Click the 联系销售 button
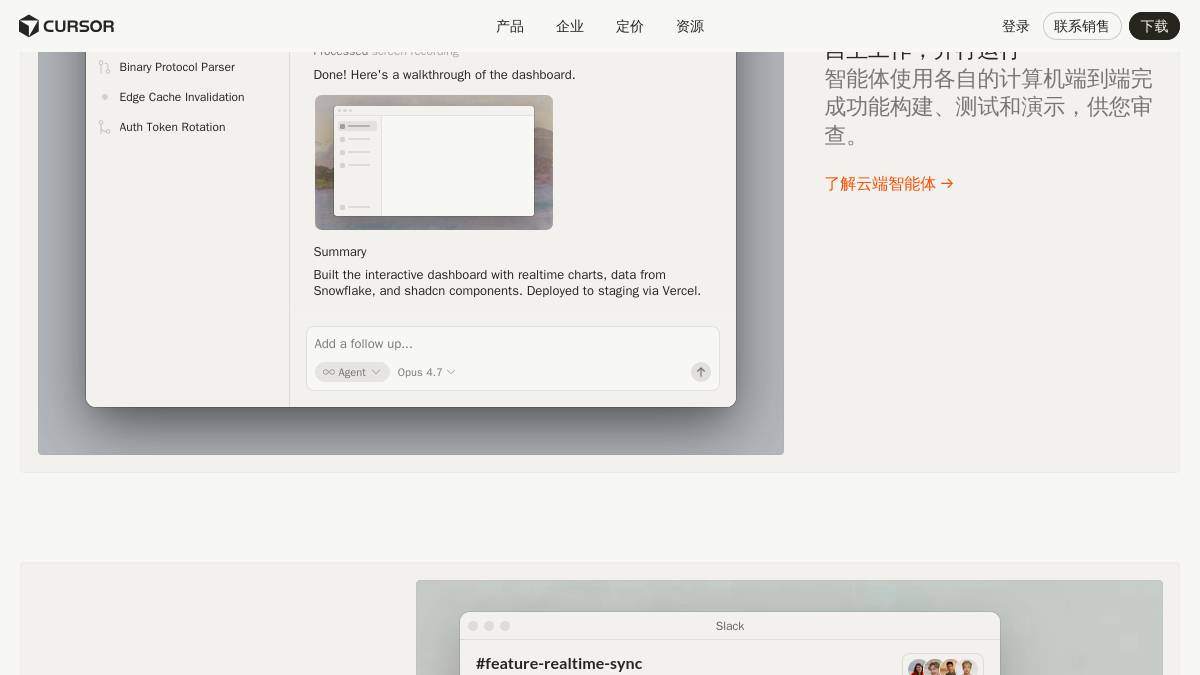1200x675 pixels. (1082, 26)
